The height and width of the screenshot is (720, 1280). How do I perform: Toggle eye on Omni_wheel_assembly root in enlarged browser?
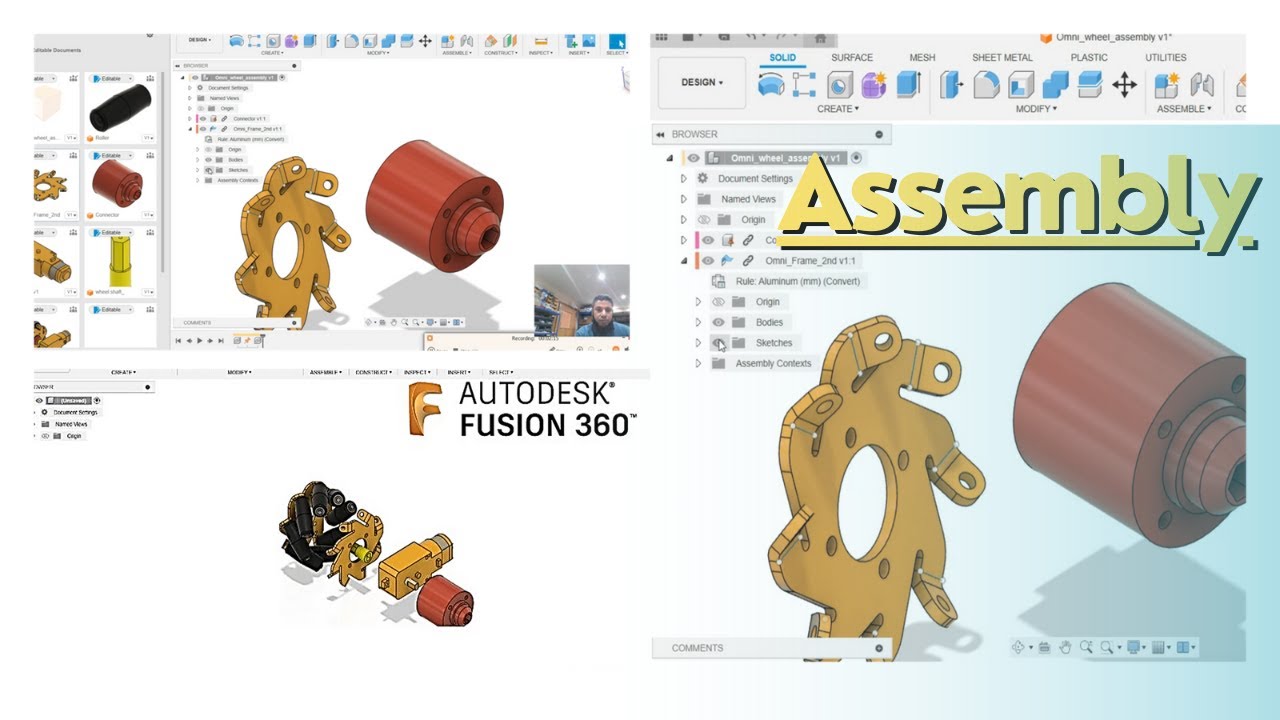(693, 158)
